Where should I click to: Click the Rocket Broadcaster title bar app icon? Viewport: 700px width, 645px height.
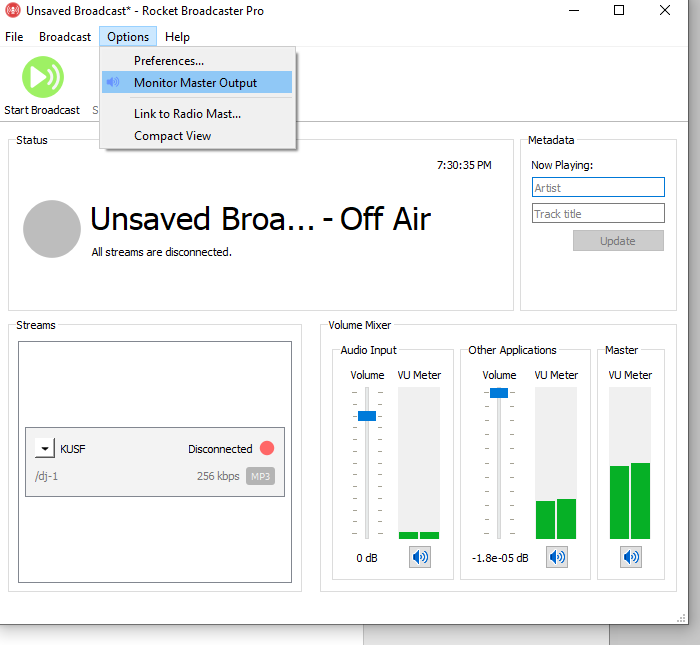12,10
